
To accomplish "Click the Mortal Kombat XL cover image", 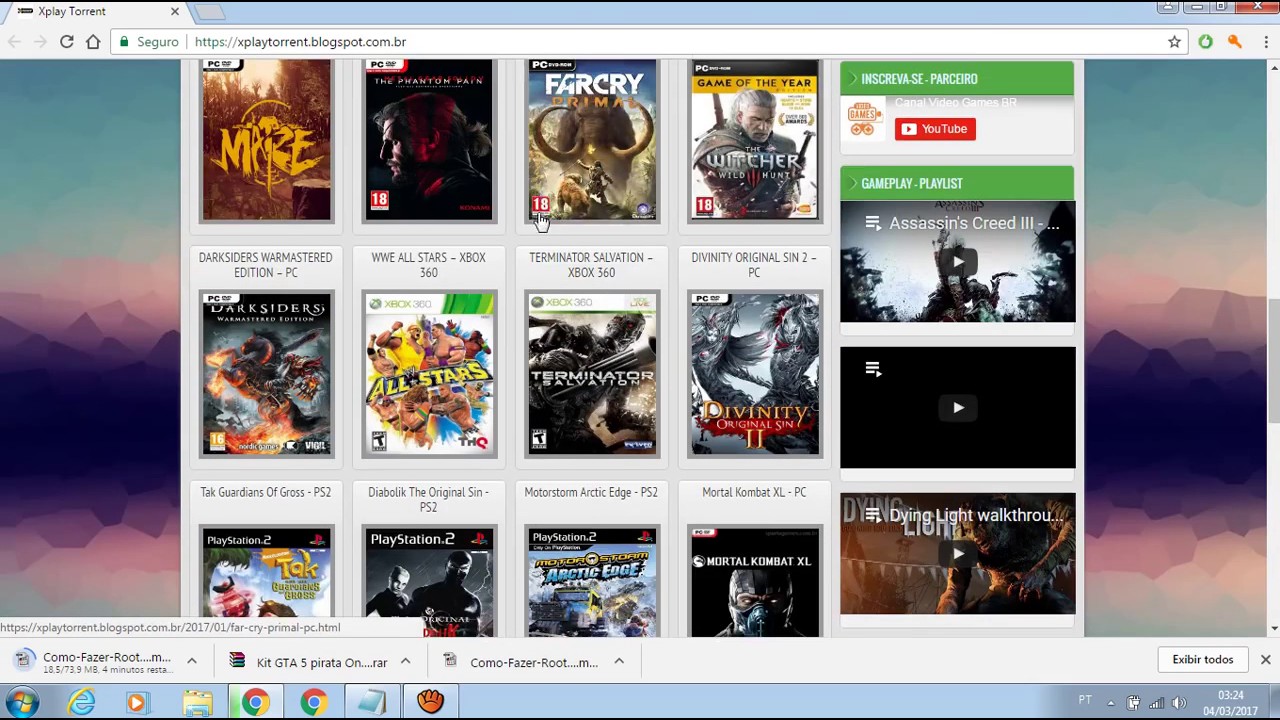I will coord(754,581).
